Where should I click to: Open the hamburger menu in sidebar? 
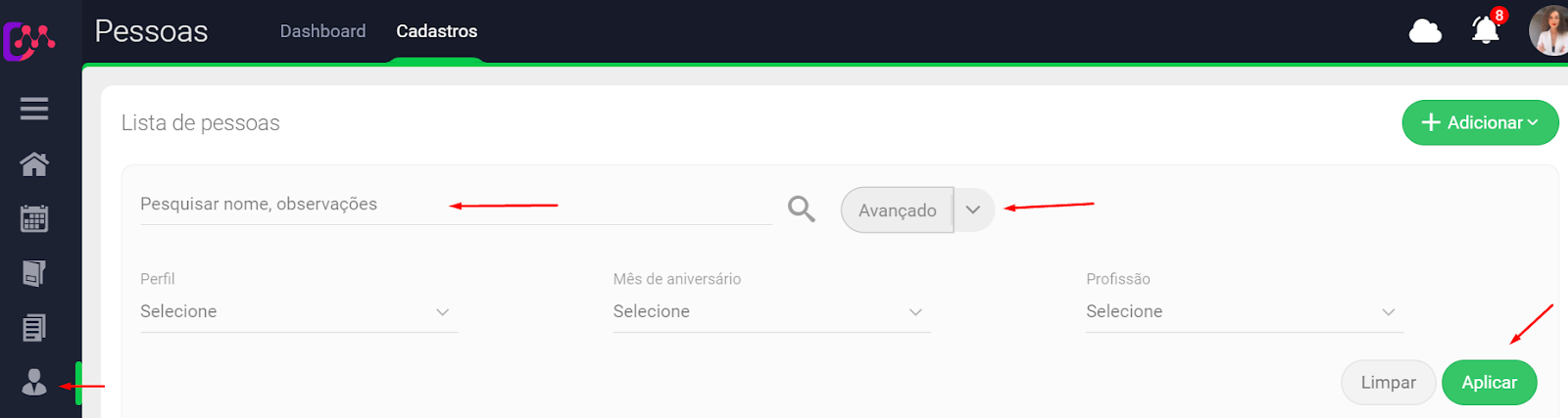tap(34, 109)
